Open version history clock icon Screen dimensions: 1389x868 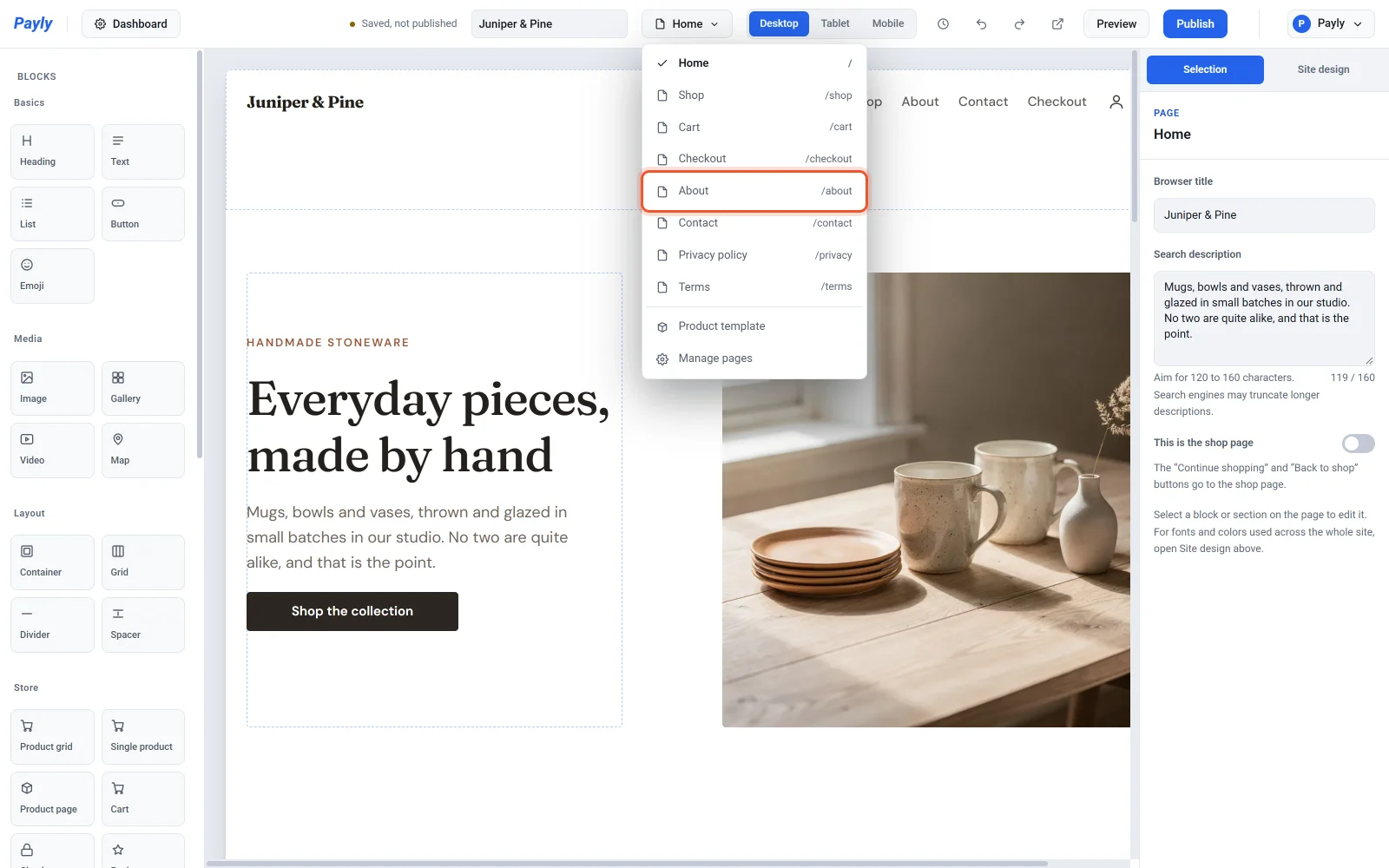tap(943, 24)
